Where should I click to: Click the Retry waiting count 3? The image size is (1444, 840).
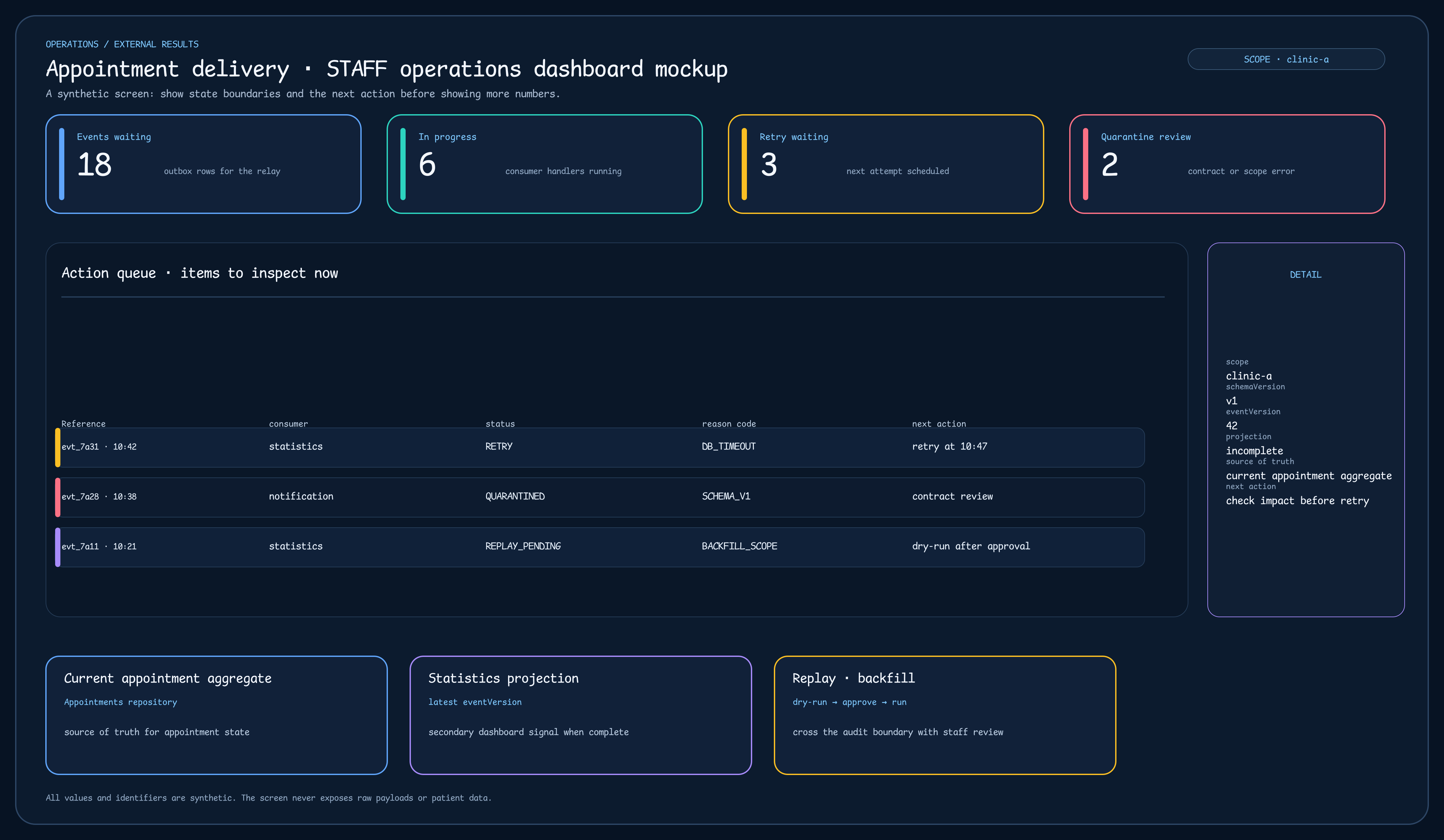[769, 165]
